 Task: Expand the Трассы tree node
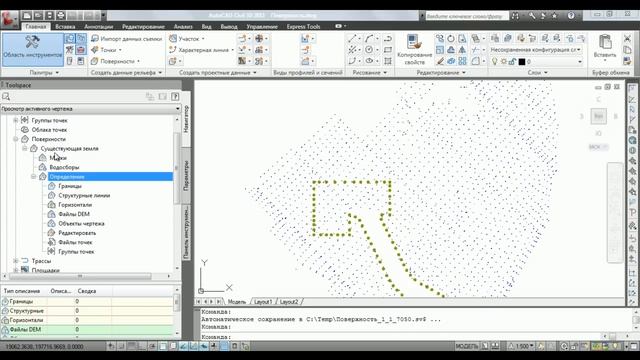point(16,260)
